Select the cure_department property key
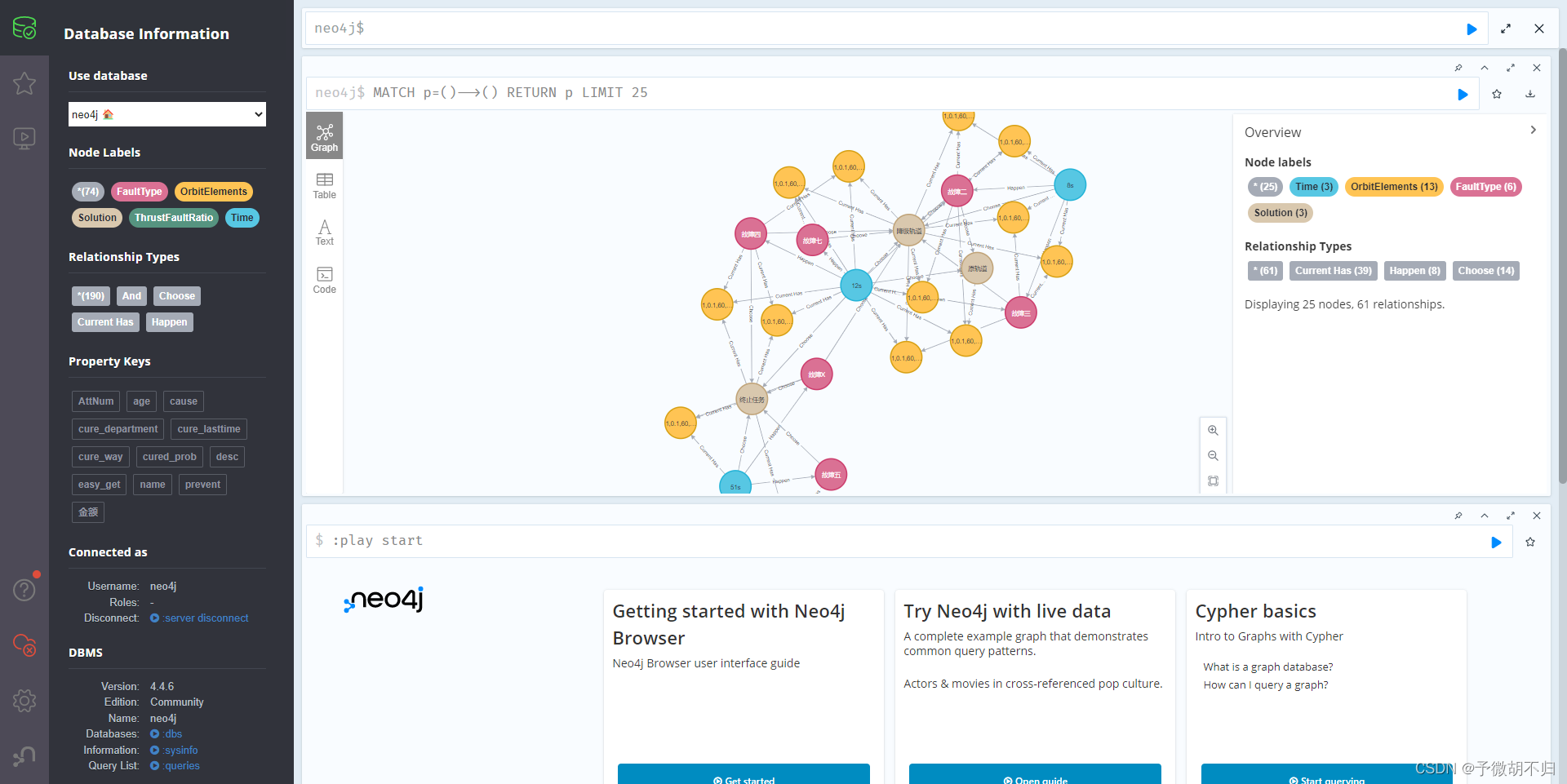The image size is (1567, 784). click(x=118, y=429)
